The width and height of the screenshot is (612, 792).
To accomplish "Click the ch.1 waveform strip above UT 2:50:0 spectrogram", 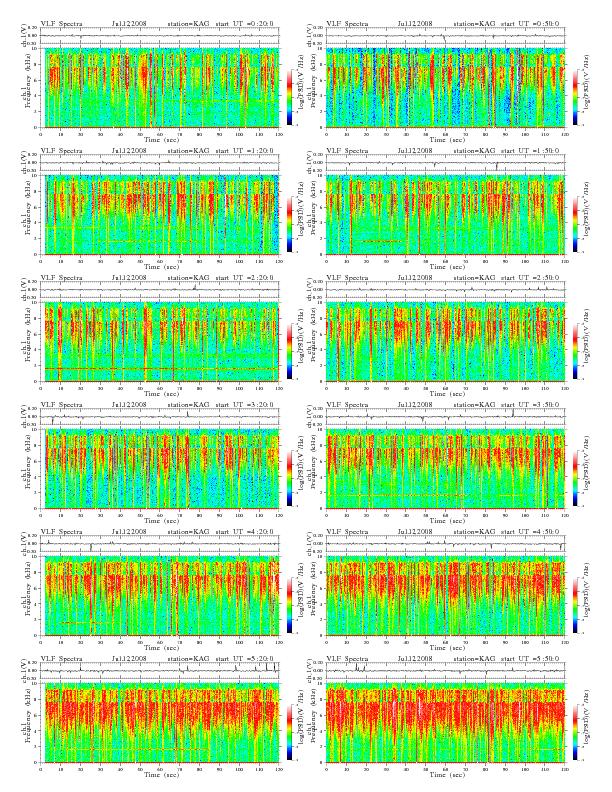I will coord(445,290).
